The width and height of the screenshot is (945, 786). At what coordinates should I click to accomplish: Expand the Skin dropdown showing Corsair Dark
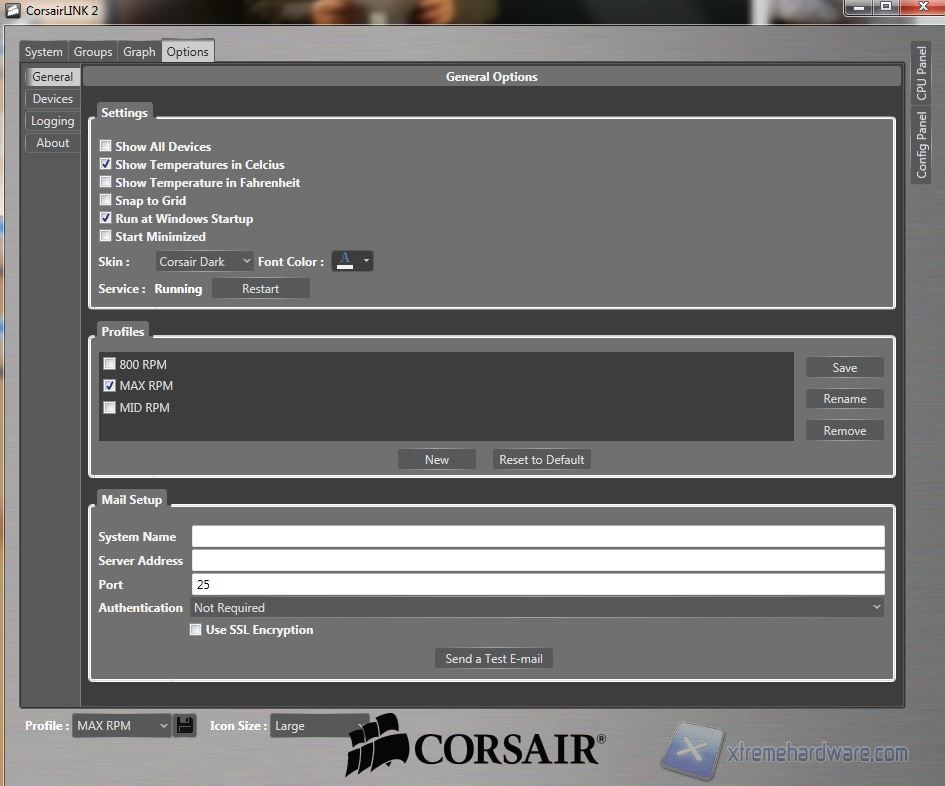coord(205,262)
